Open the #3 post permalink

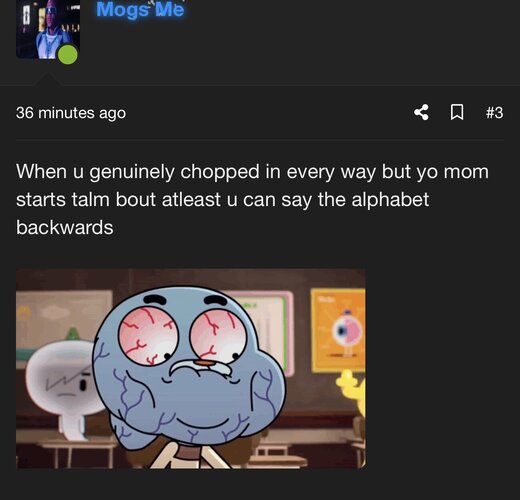tap(495, 112)
